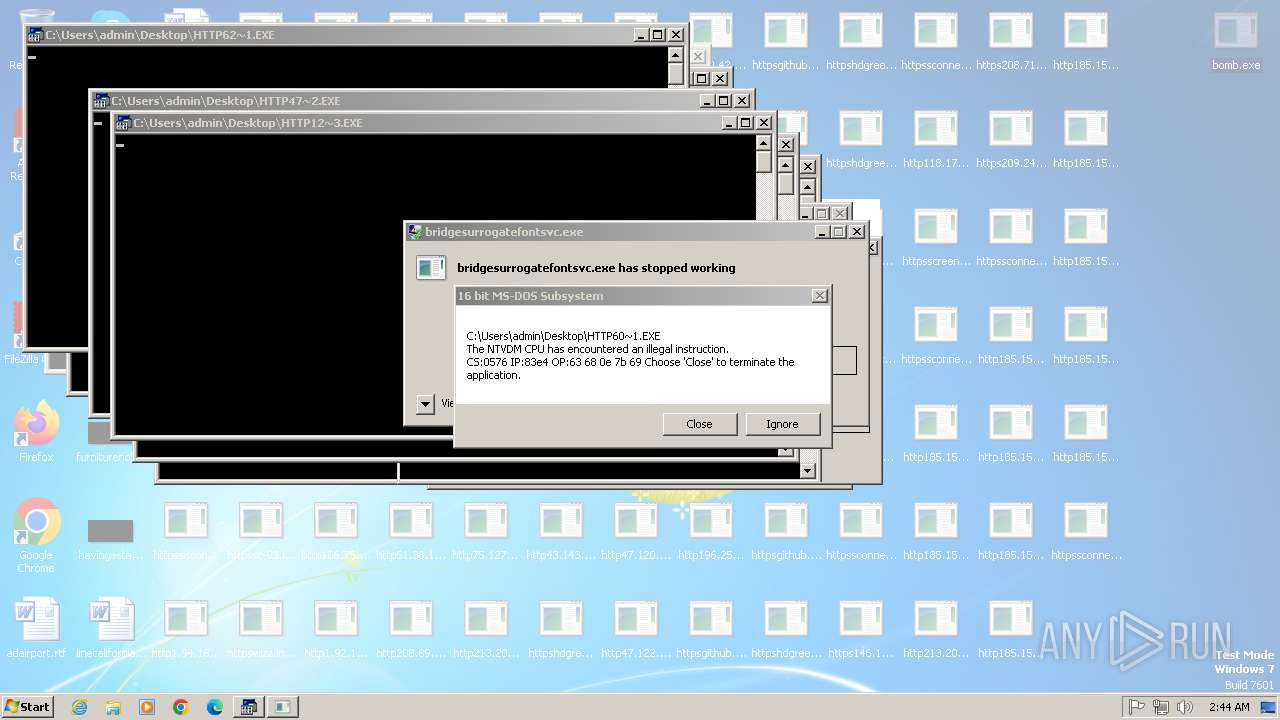Open the Action Center flag in the tray

coord(1137,707)
